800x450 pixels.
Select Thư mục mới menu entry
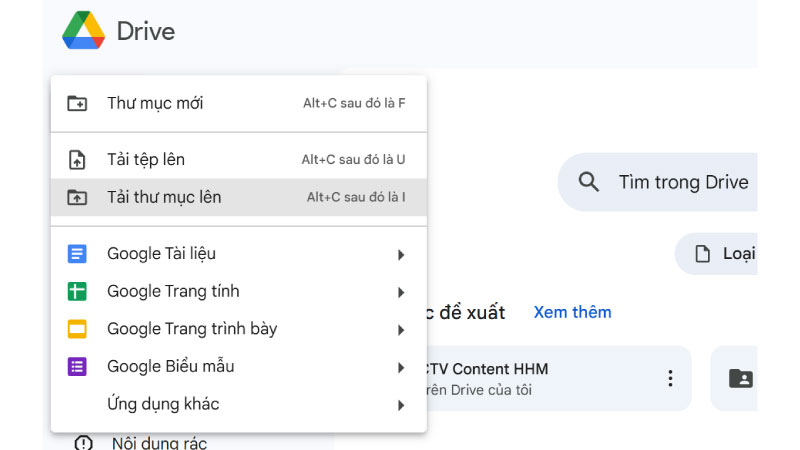pos(239,104)
